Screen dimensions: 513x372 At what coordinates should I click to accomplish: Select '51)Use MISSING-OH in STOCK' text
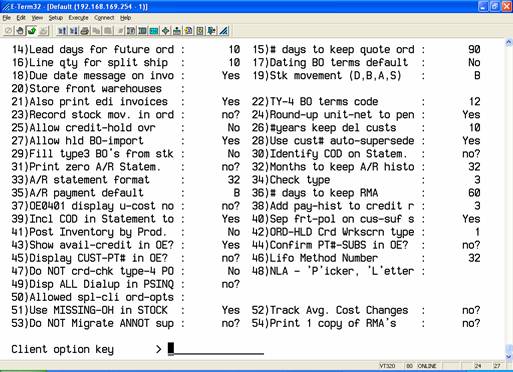tap(90, 309)
